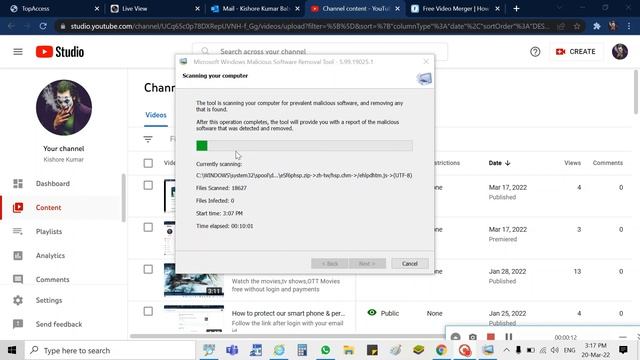Click the YouTube Studio logo

click(60, 52)
